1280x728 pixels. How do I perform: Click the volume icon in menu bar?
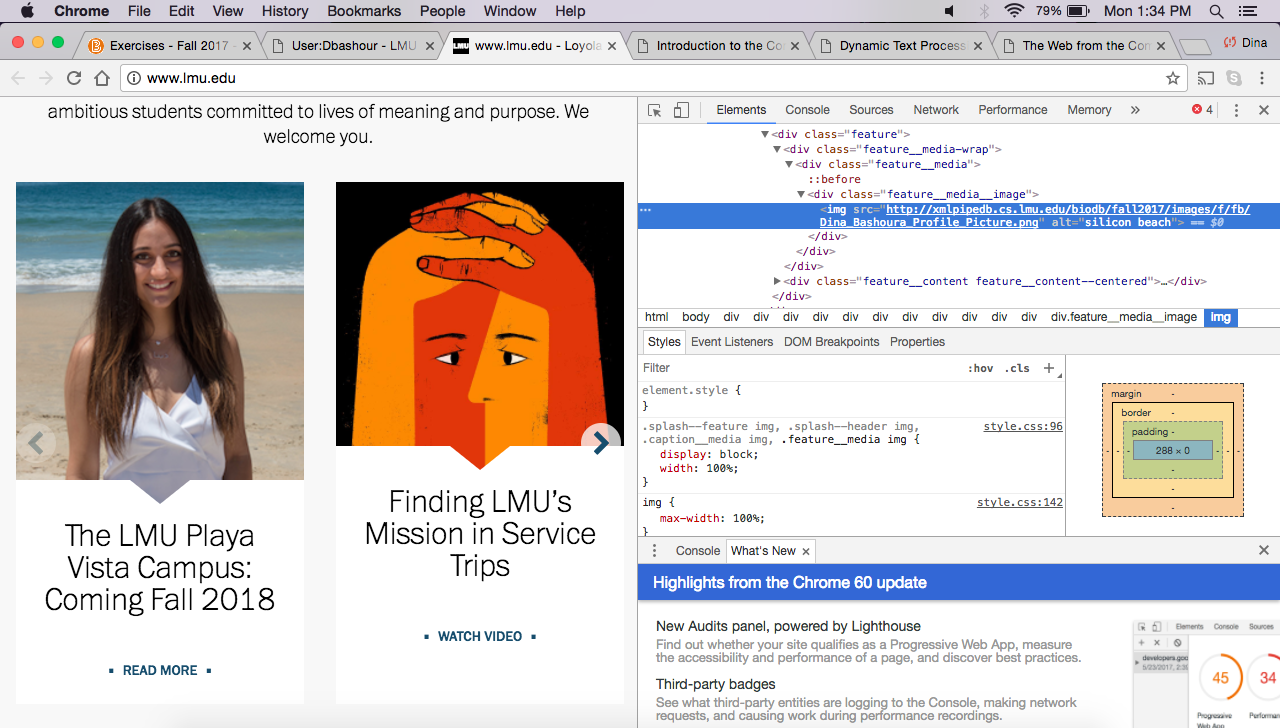pos(950,11)
